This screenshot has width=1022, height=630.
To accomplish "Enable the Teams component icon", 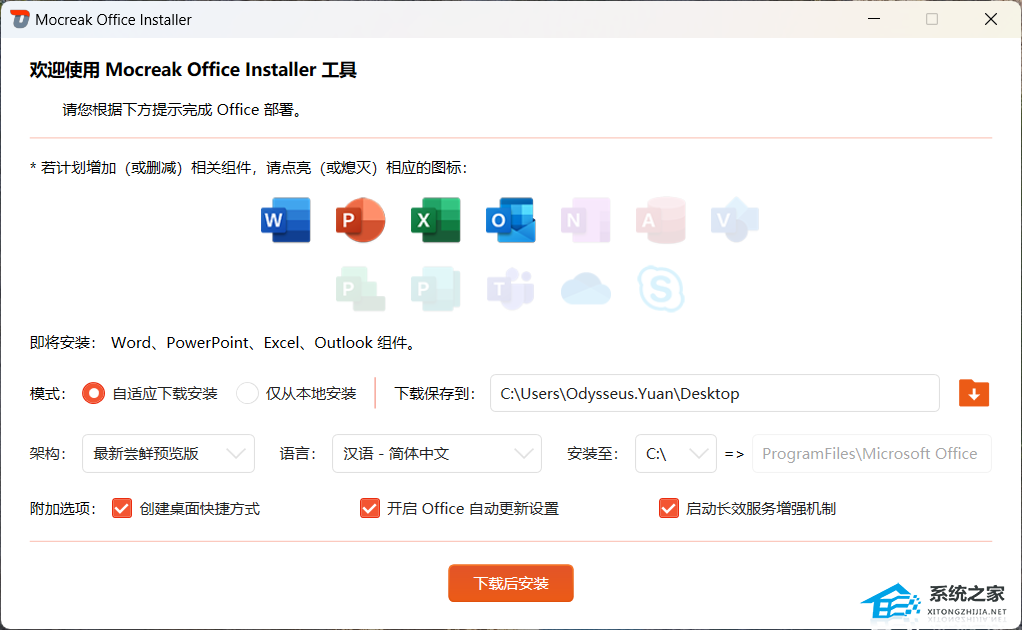I will click(x=510, y=289).
